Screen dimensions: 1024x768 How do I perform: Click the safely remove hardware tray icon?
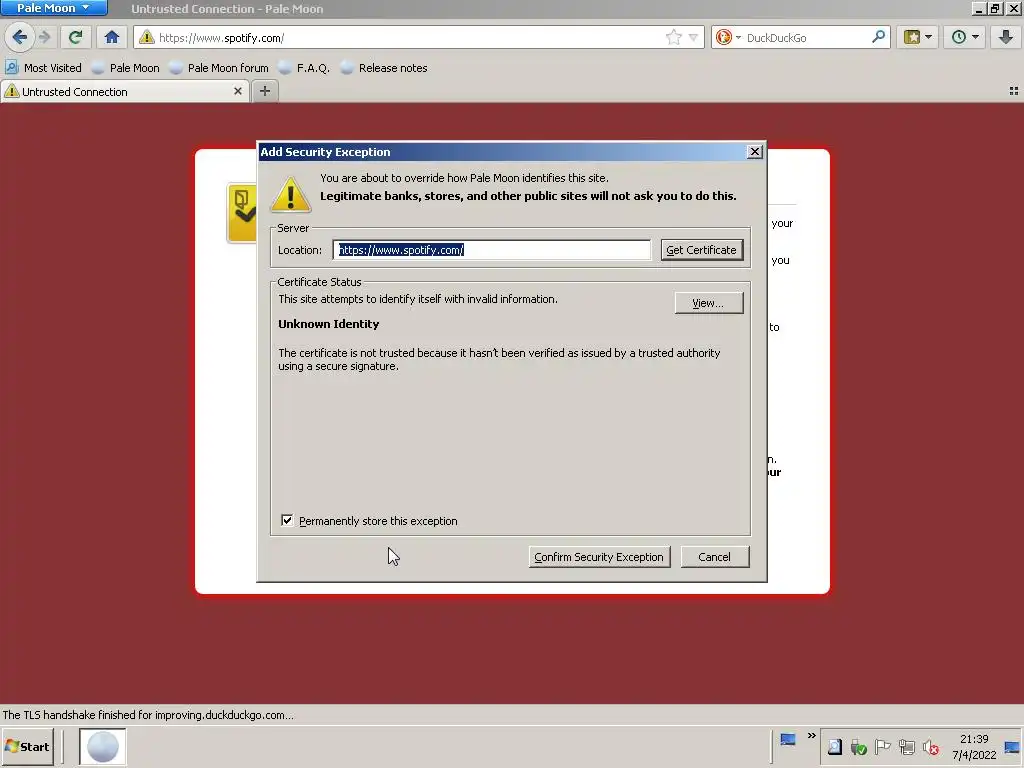[x=859, y=747]
